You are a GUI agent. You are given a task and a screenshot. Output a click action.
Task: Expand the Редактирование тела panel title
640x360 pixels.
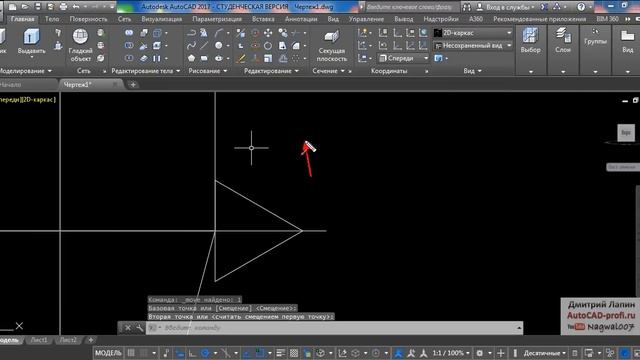146,71
